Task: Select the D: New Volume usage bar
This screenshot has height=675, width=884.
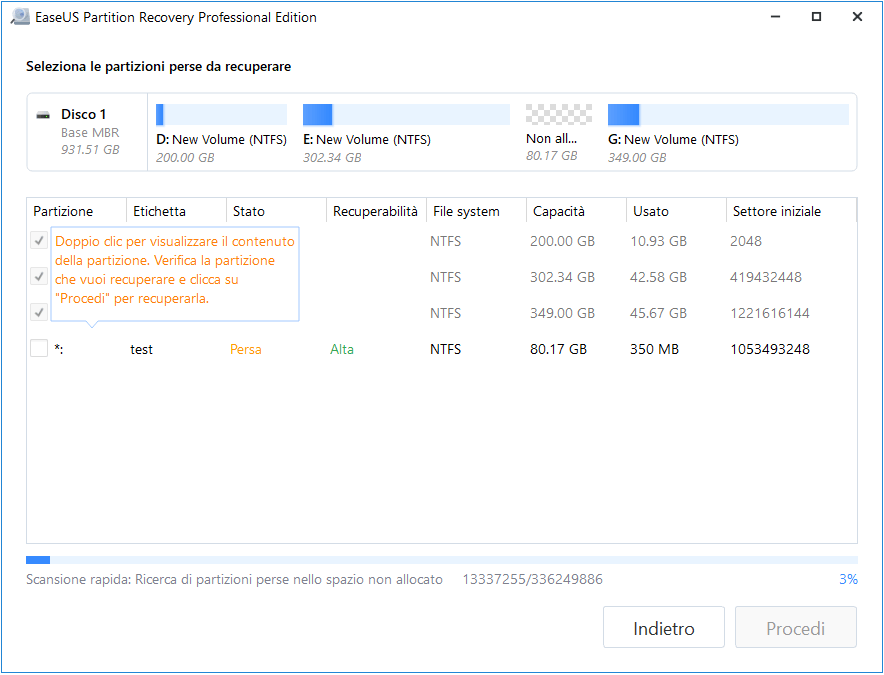Action: (x=222, y=114)
